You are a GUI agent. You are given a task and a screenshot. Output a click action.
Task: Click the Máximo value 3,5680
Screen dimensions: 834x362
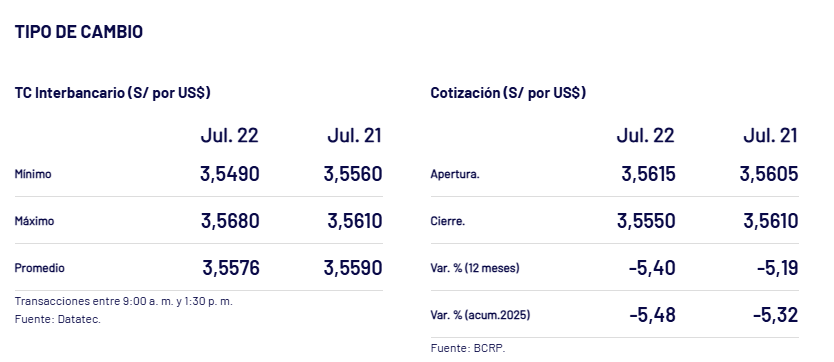click(230, 221)
